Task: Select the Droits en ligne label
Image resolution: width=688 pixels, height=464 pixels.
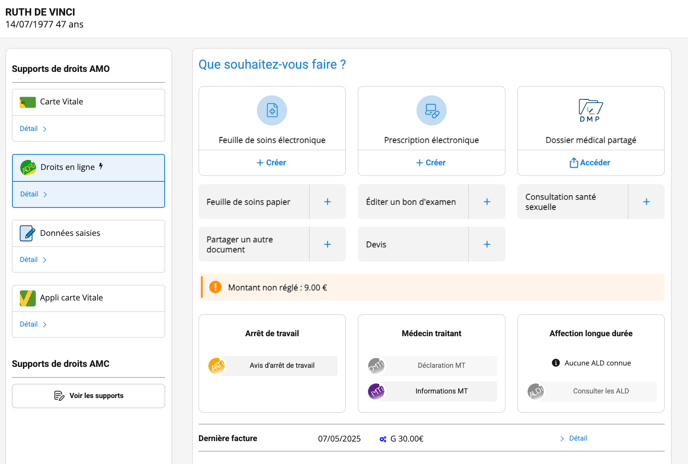Action: pyautogui.click(x=68, y=167)
